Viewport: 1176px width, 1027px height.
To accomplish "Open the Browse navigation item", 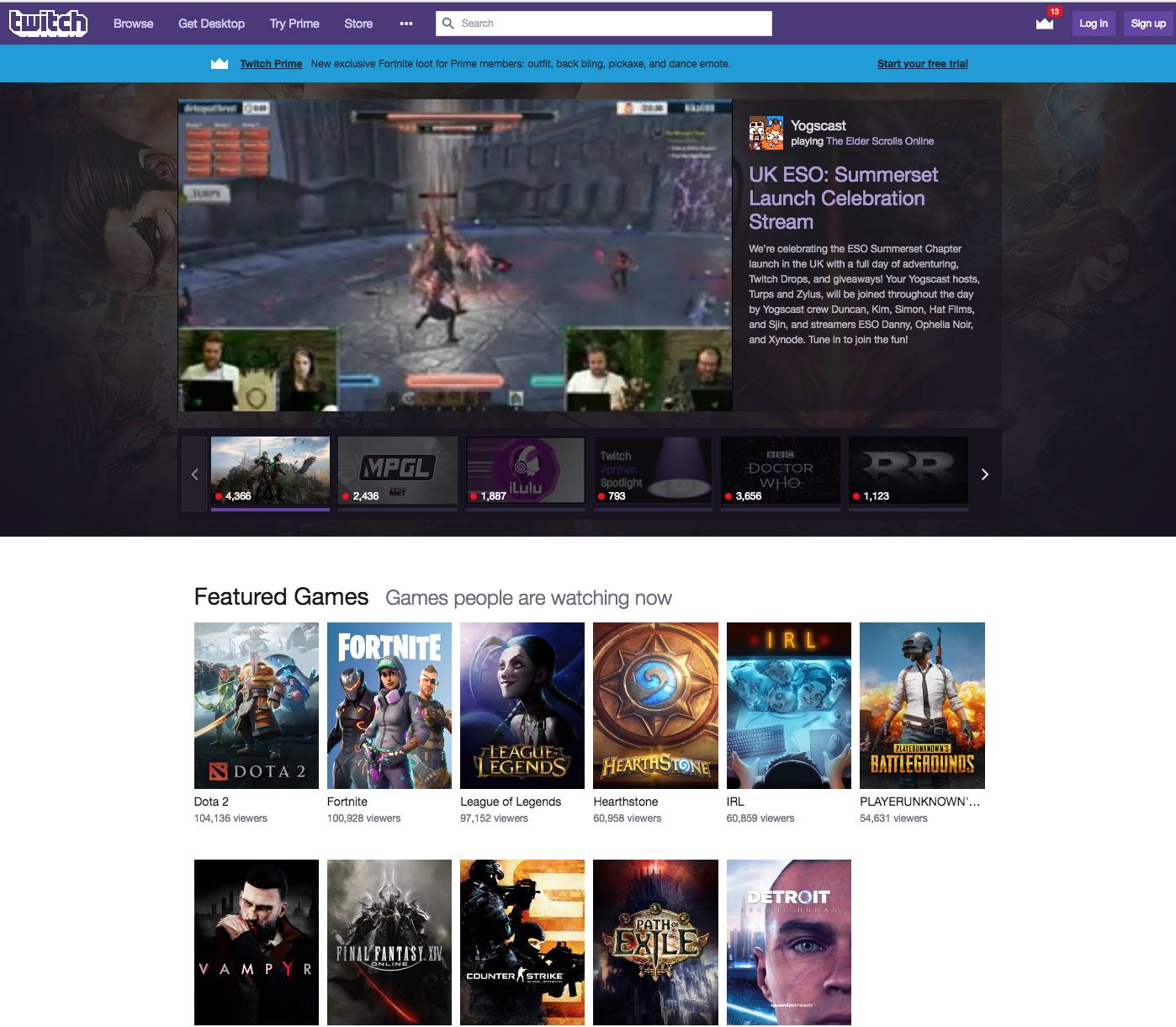I will [133, 24].
